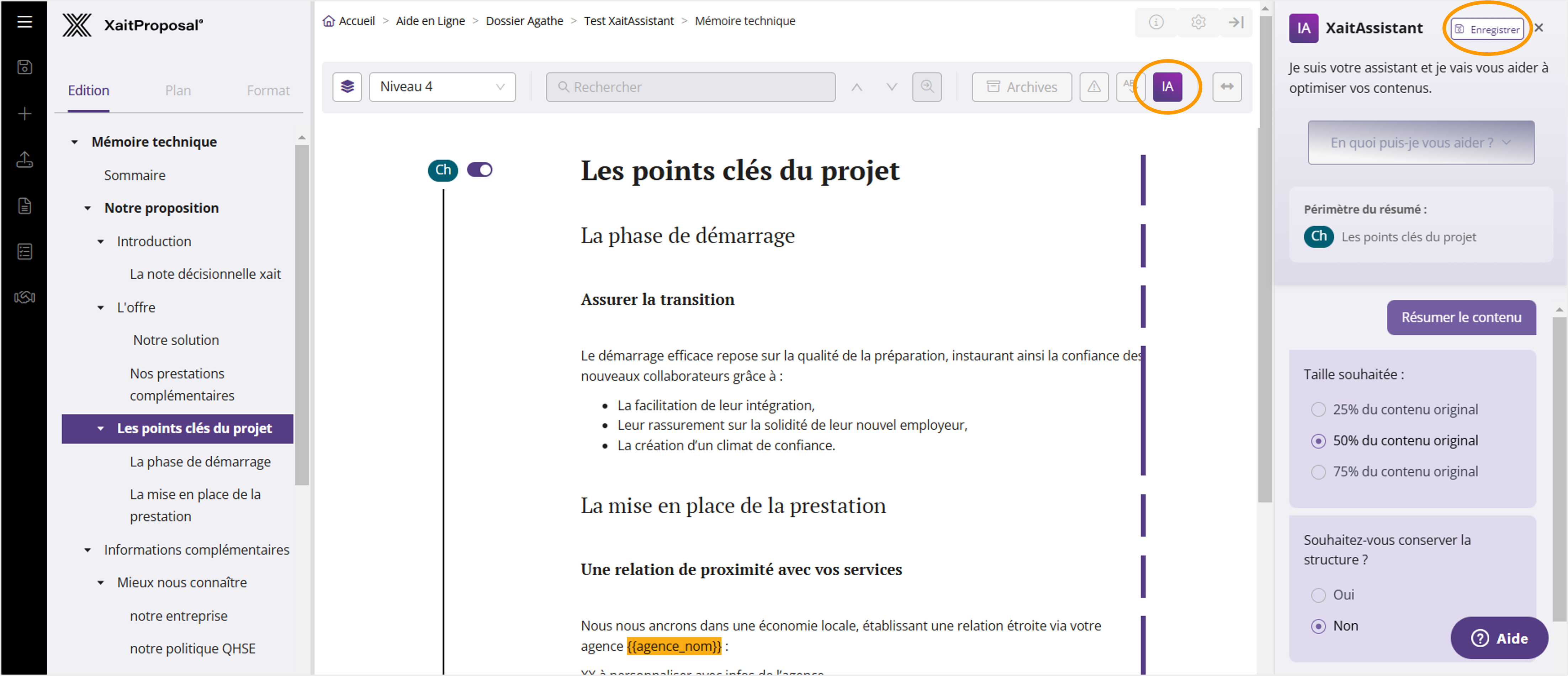Open the settings gear icon near breadcrumb
This screenshot has width=1568, height=676.
pos(1198,22)
